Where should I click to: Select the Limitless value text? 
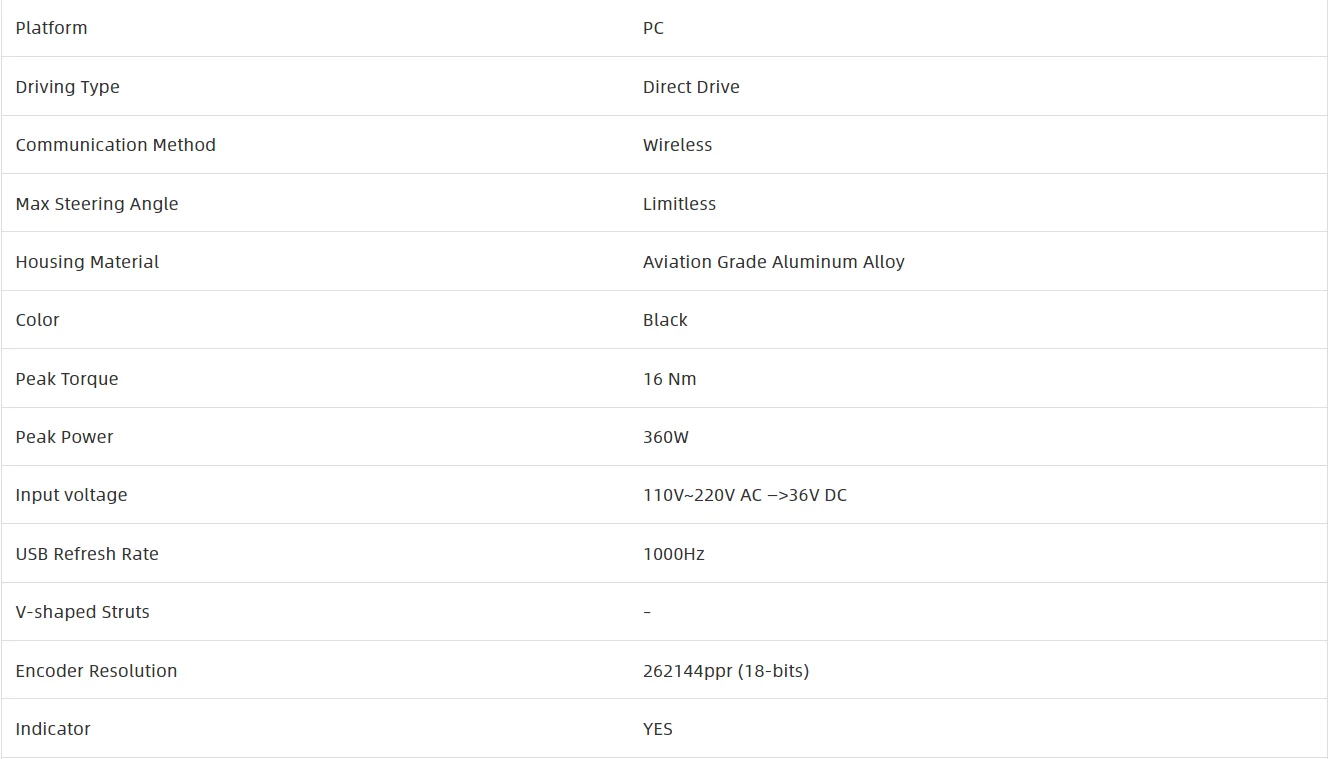click(679, 204)
